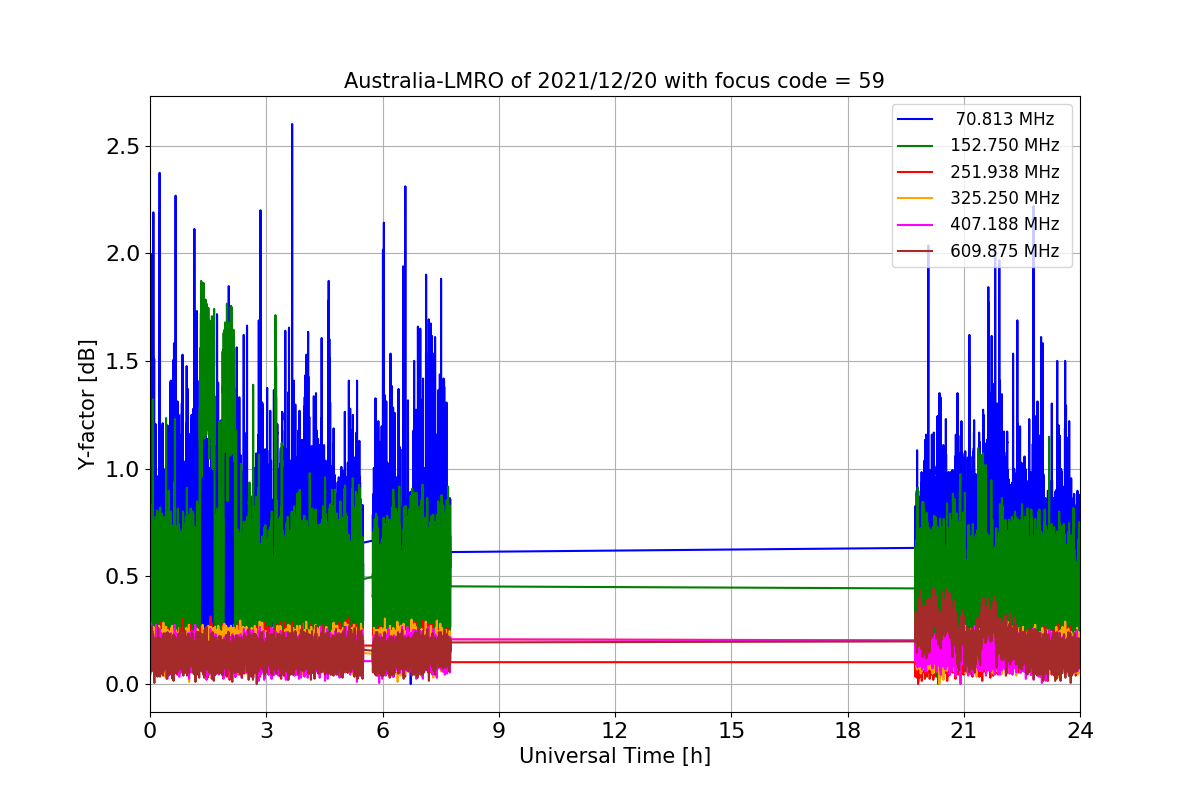Click the x-axis tick label 6
1200x800 pixels.
(382, 731)
